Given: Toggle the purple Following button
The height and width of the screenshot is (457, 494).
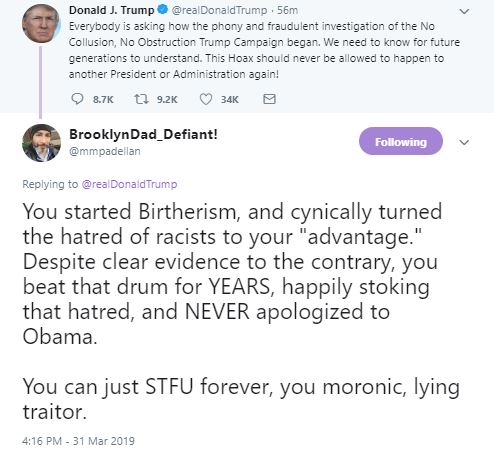Looking at the screenshot, I should point(401,141).
